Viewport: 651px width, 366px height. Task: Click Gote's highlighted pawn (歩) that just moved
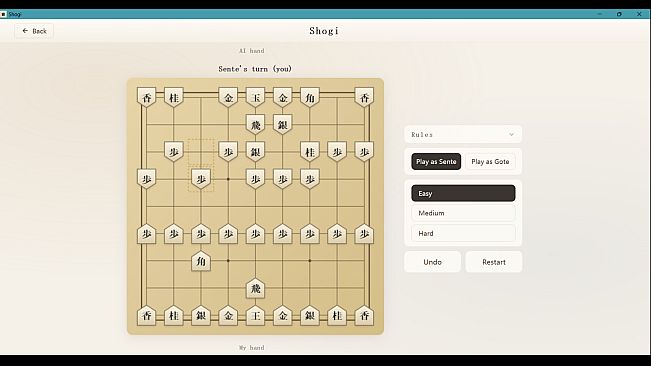click(x=201, y=179)
